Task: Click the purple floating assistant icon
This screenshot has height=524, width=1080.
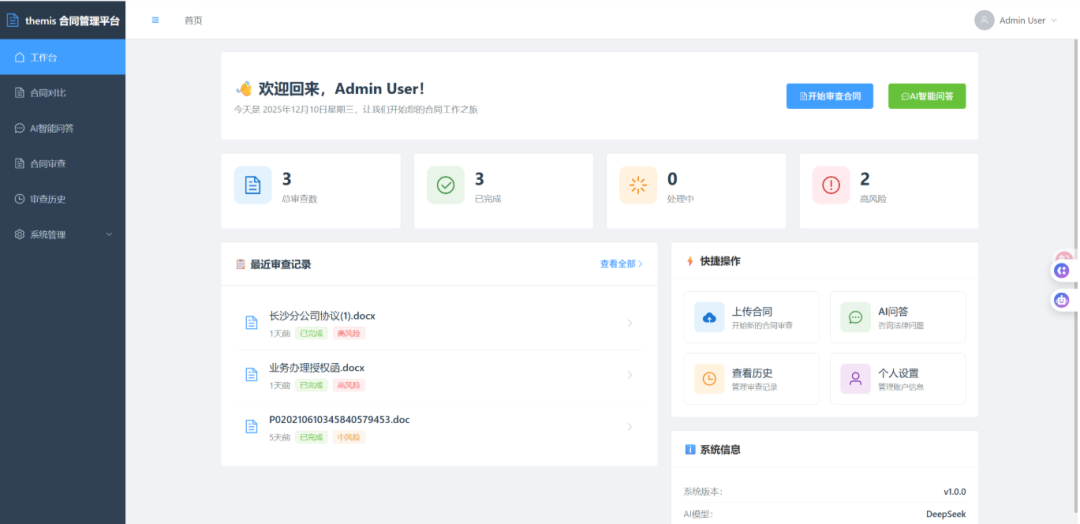Action: coord(1062,271)
